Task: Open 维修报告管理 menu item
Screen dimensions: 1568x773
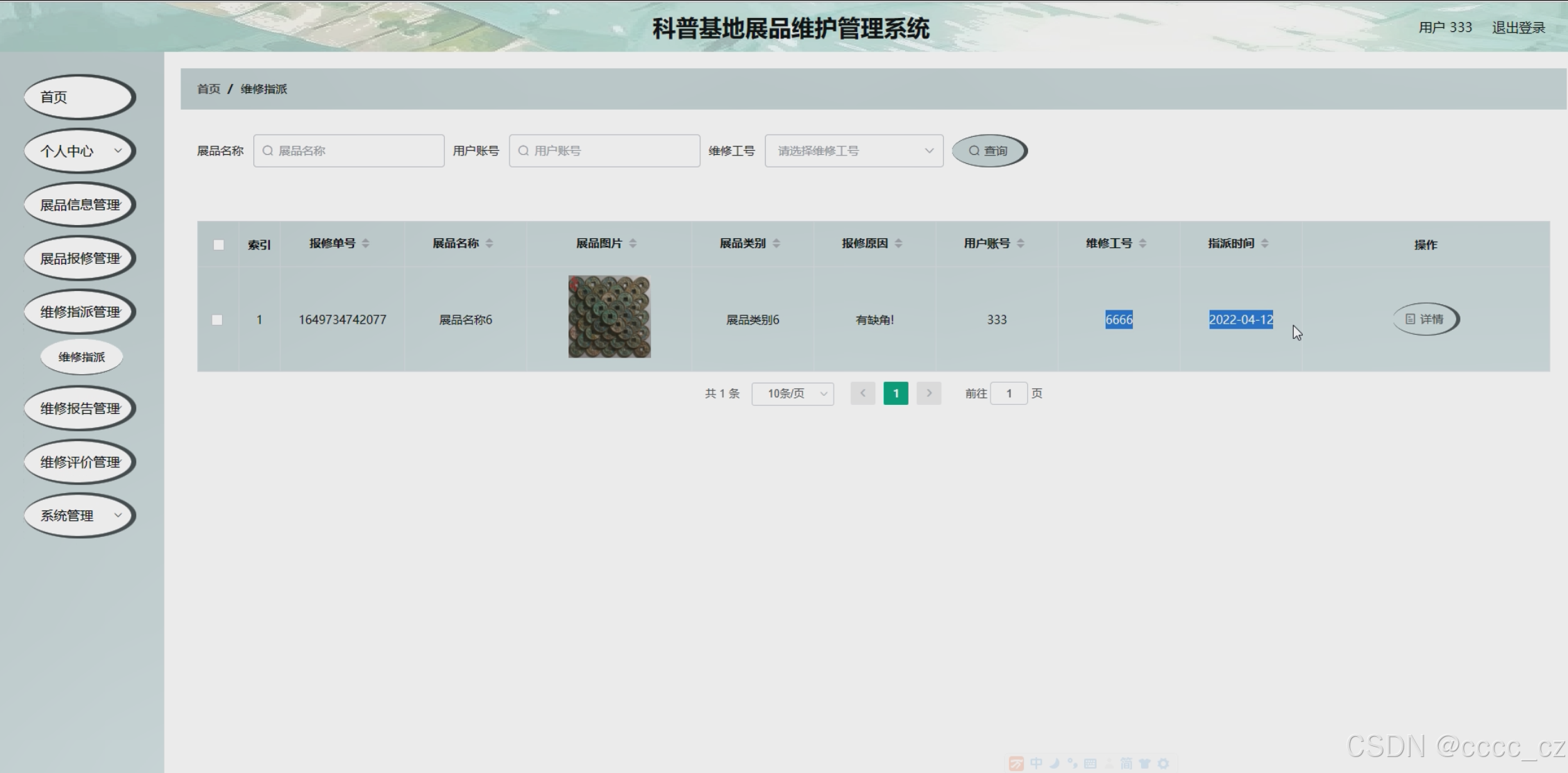Action: point(80,408)
